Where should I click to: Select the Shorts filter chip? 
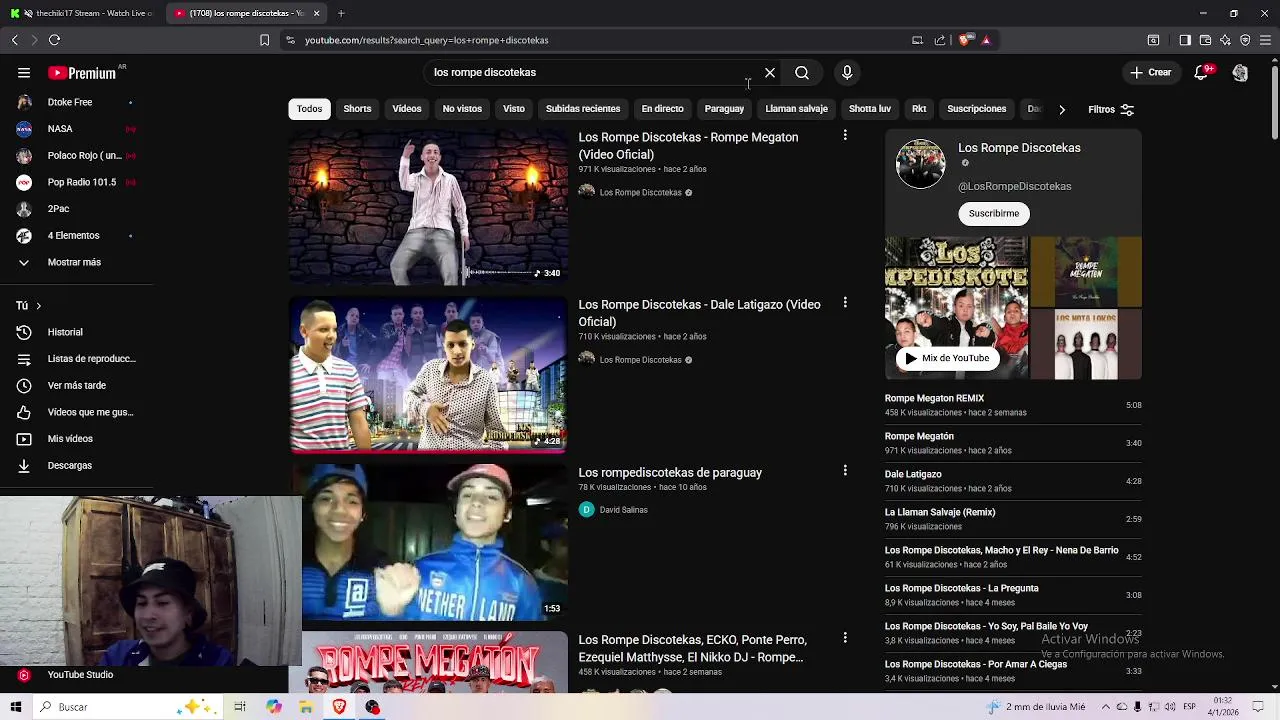point(357,109)
